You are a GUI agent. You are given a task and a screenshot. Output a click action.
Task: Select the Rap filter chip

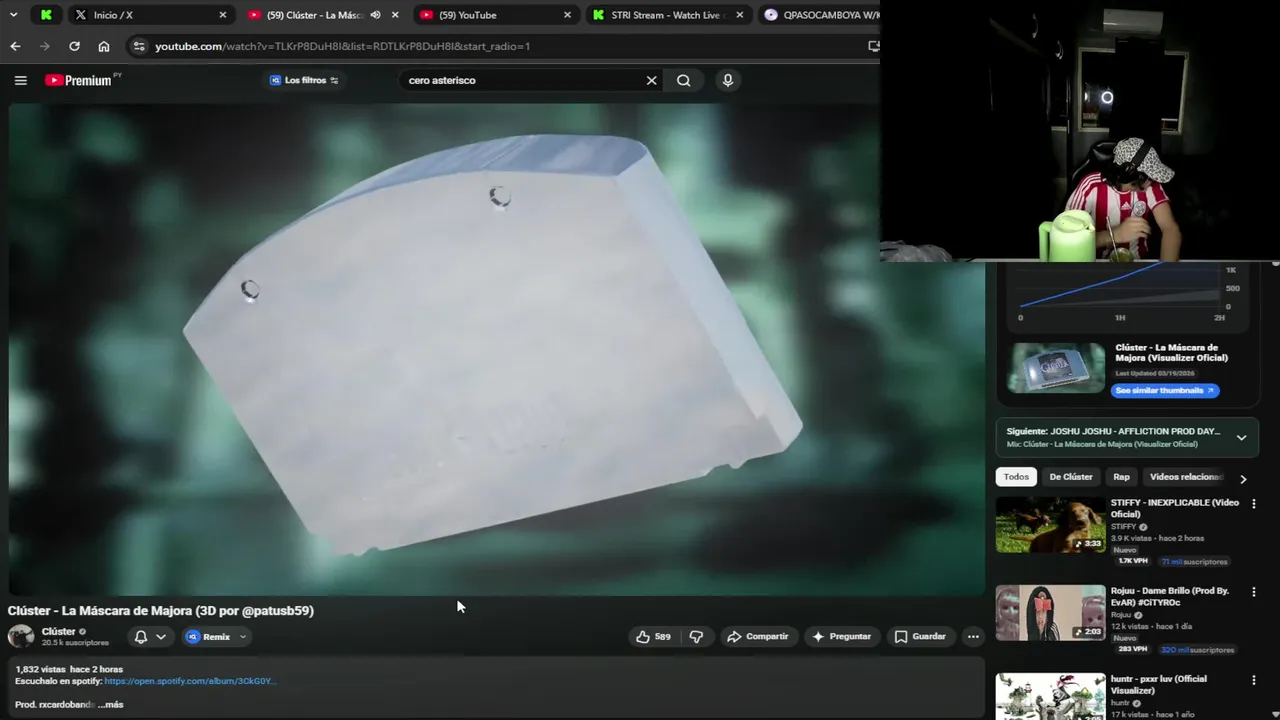pyautogui.click(x=1121, y=477)
